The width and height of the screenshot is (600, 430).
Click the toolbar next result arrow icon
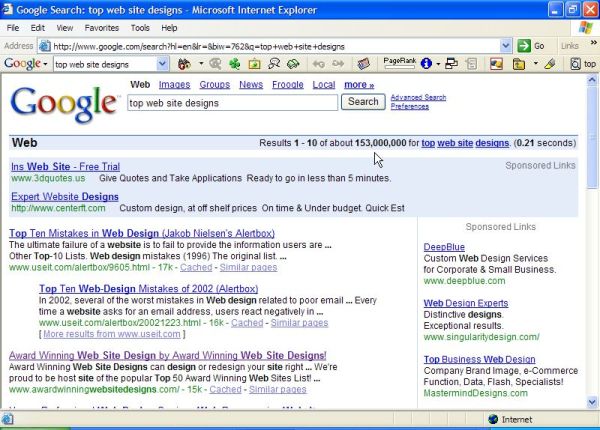point(338,64)
